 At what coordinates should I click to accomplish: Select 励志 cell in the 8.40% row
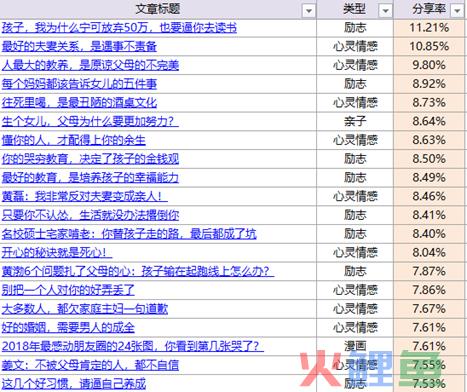pyautogui.click(x=355, y=234)
